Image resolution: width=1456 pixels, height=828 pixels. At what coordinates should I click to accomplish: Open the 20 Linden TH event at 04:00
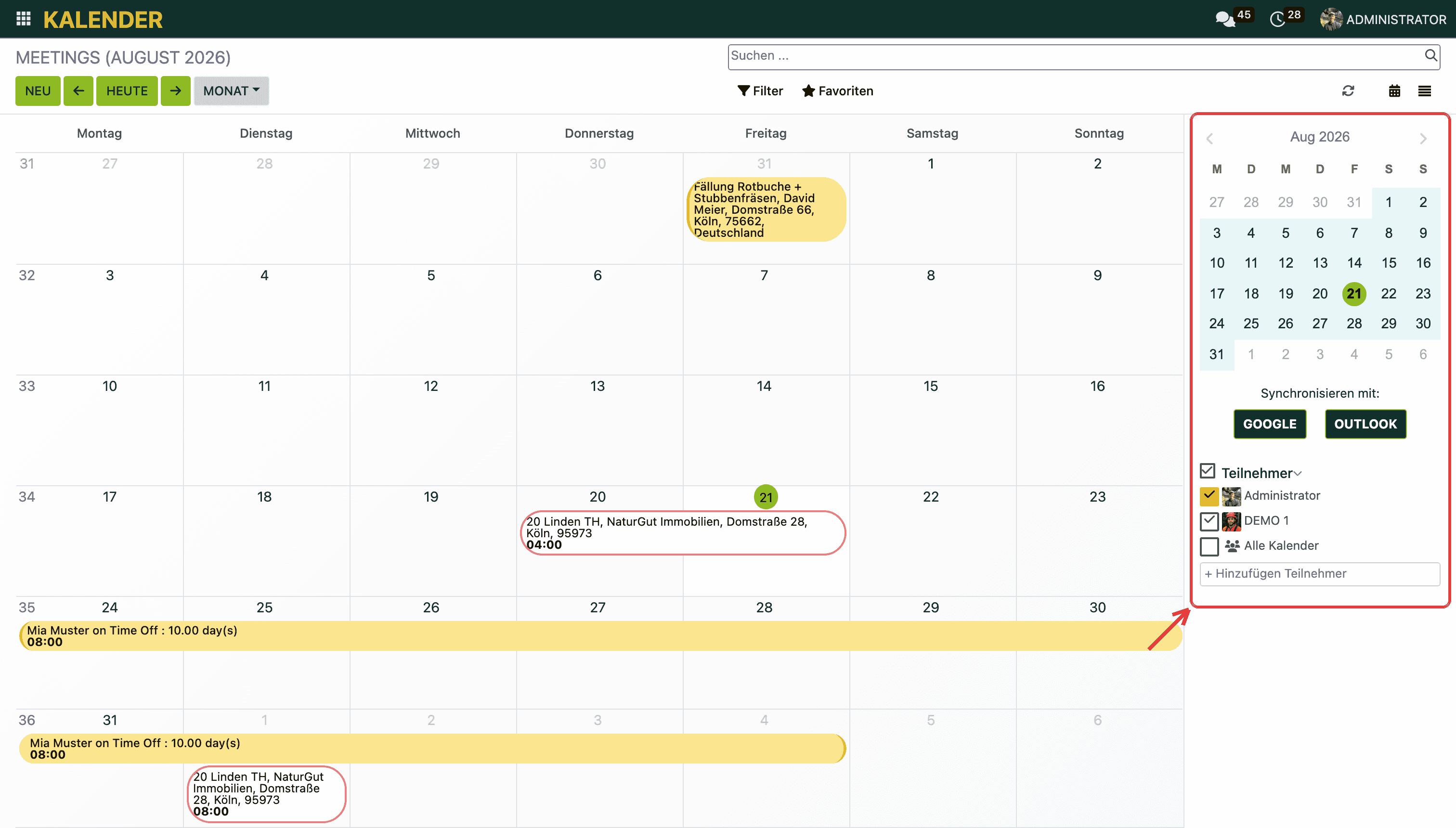[683, 533]
